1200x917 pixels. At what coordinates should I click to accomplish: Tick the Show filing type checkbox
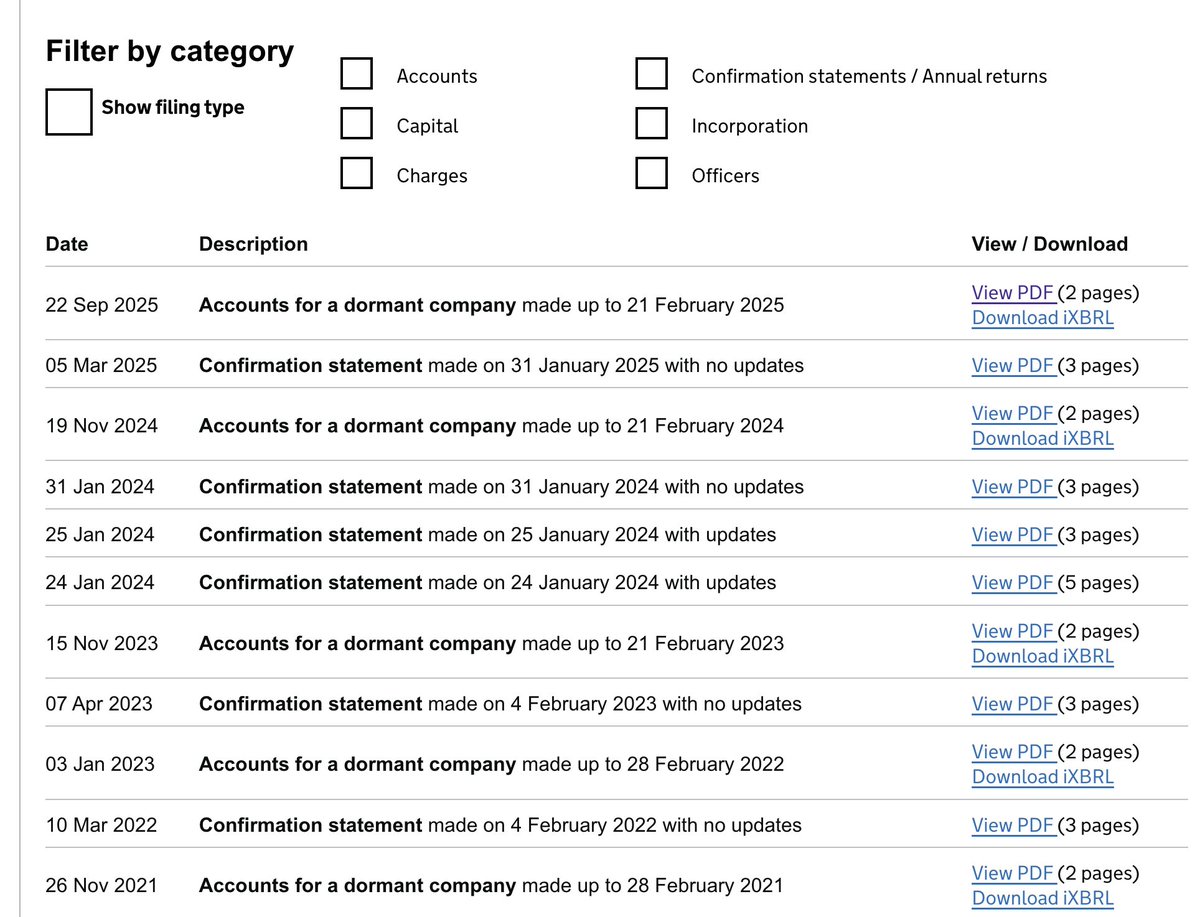pyautogui.click(x=69, y=111)
